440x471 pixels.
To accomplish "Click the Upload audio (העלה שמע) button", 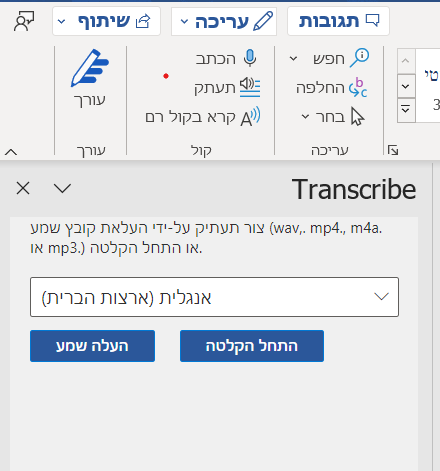I will click(x=92, y=346).
